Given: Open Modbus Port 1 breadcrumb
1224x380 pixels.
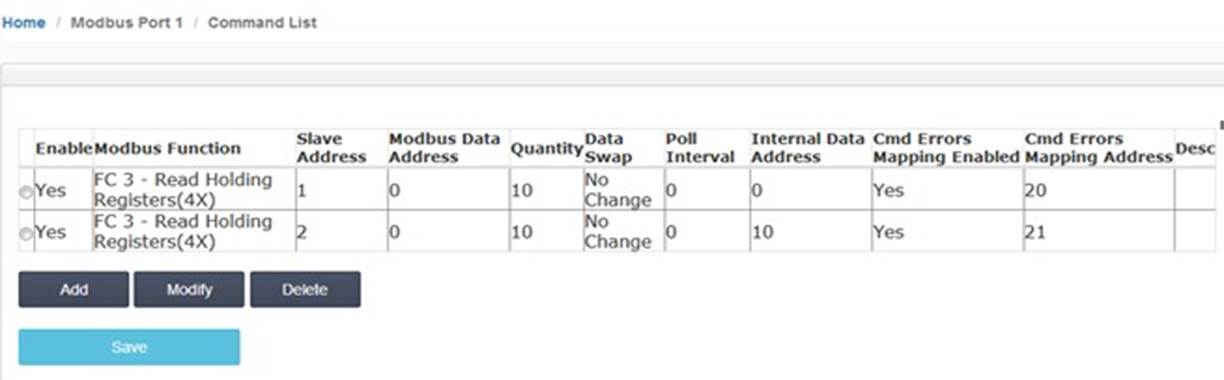Looking at the screenshot, I should [127, 22].
